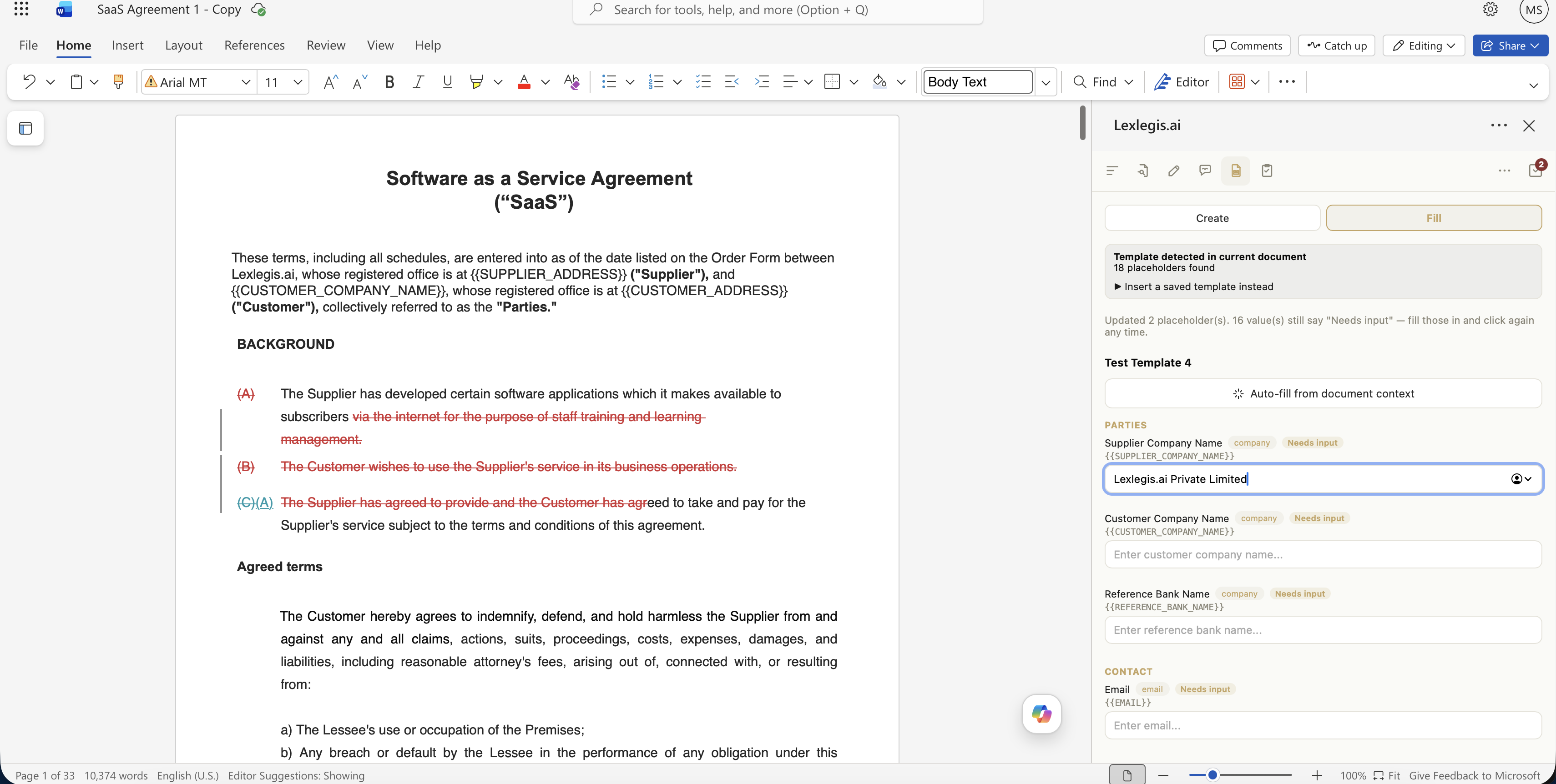Expand the bullets style dropdown arrow

[630, 82]
